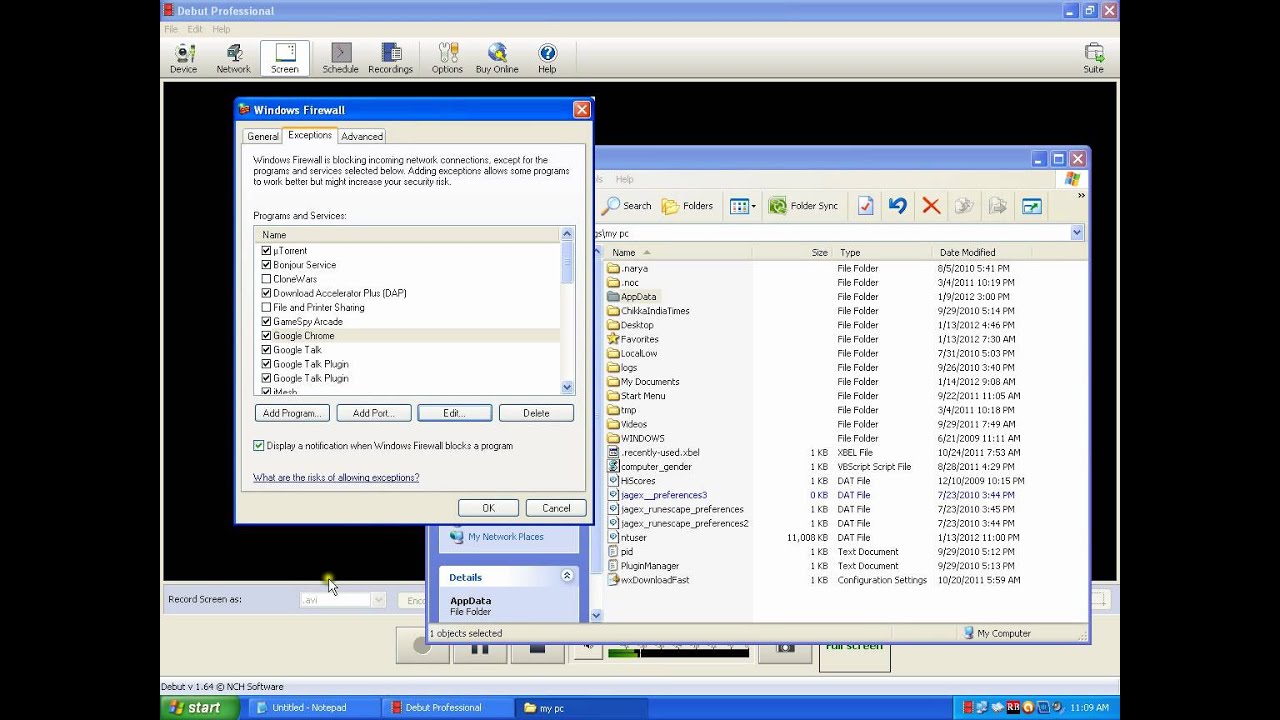Toggle display notification when firewall blocks
Image resolution: width=1280 pixels, height=720 pixels.
[x=259, y=446]
